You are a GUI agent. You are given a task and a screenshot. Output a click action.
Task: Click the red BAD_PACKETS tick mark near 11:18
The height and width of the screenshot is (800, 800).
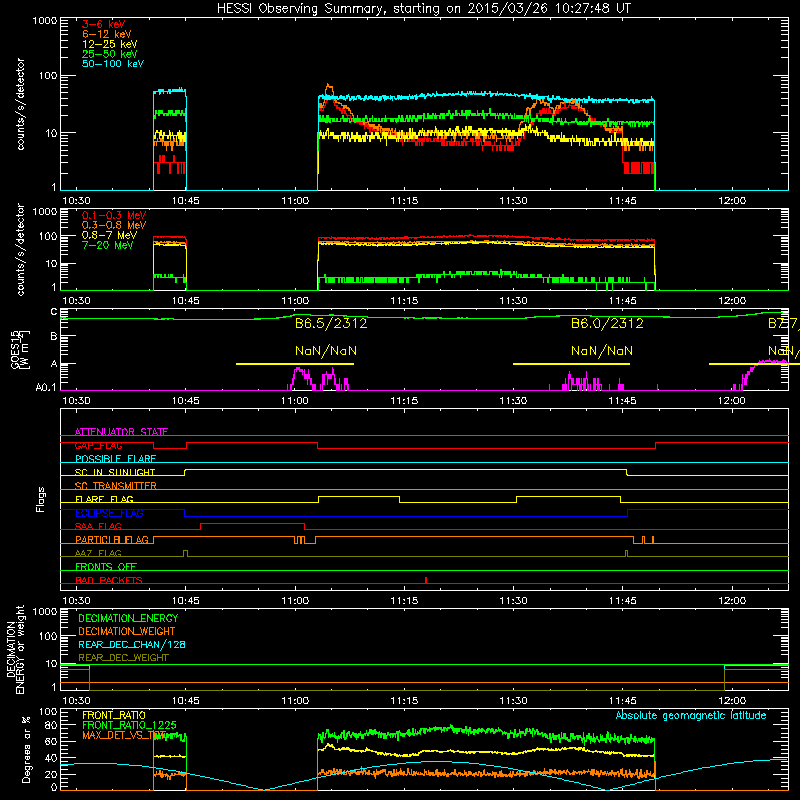click(x=426, y=580)
